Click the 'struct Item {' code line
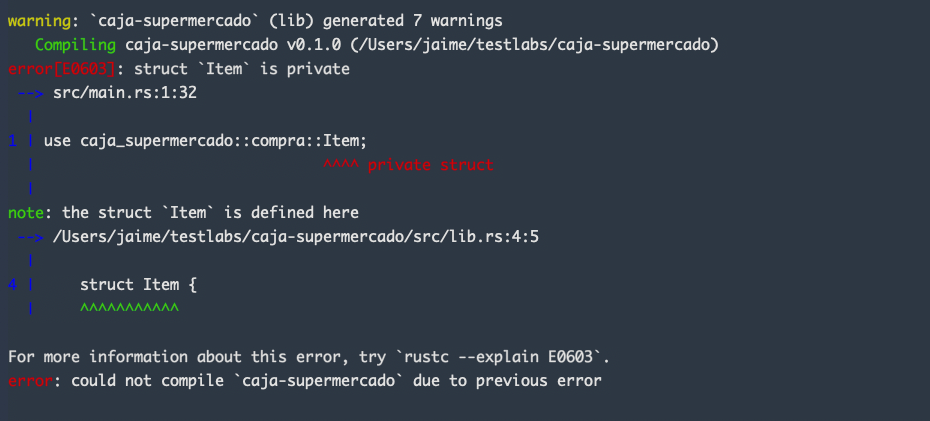This screenshot has width=930, height=421. click(x=138, y=284)
